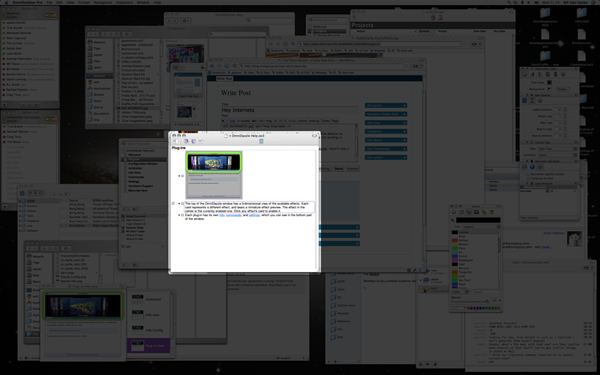Adjust the Opacity slider in Colors panel
Viewport: 600px width, 375px height.
(470, 300)
